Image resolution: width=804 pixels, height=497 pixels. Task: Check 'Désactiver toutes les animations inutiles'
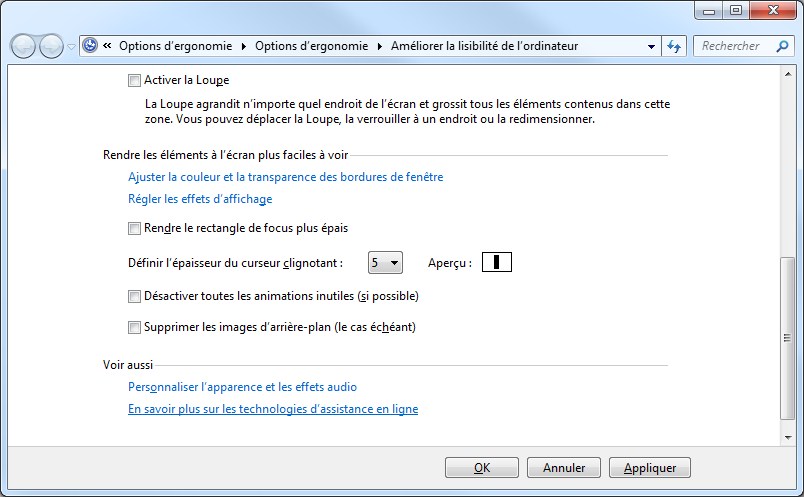point(135,296)
